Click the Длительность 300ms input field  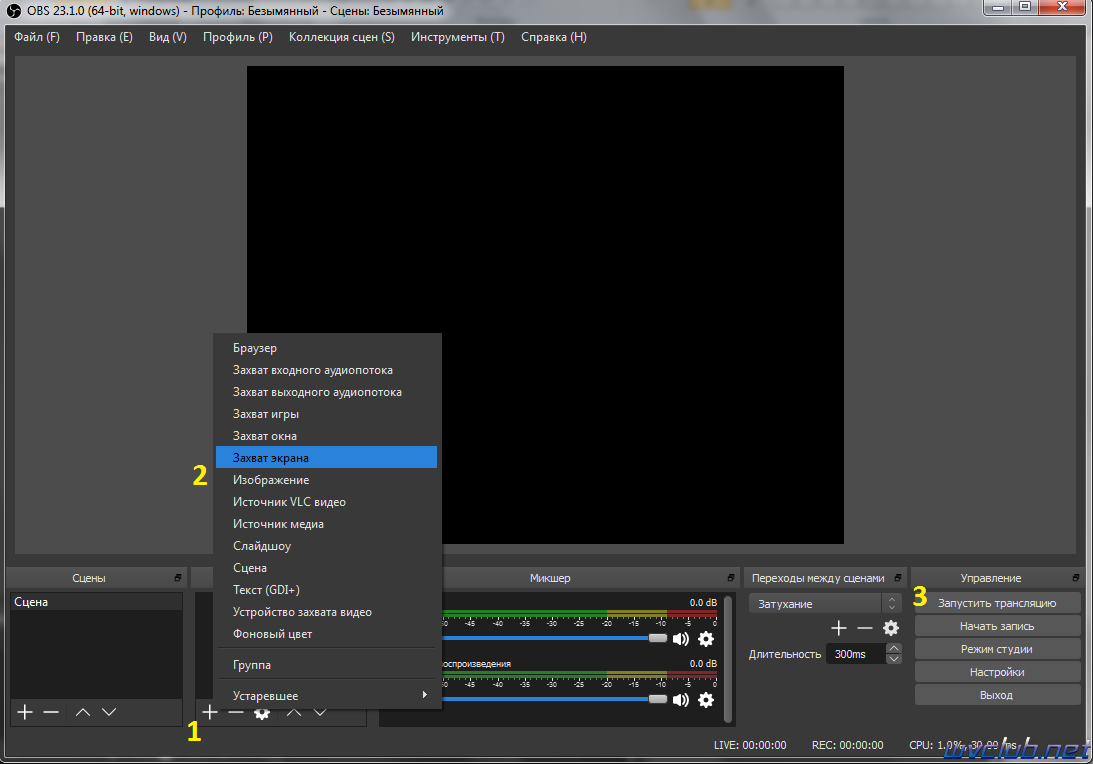point(855,654)
